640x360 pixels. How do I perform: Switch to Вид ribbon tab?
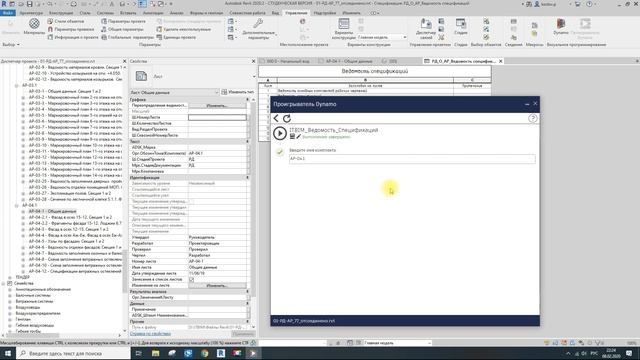(276, 13)
